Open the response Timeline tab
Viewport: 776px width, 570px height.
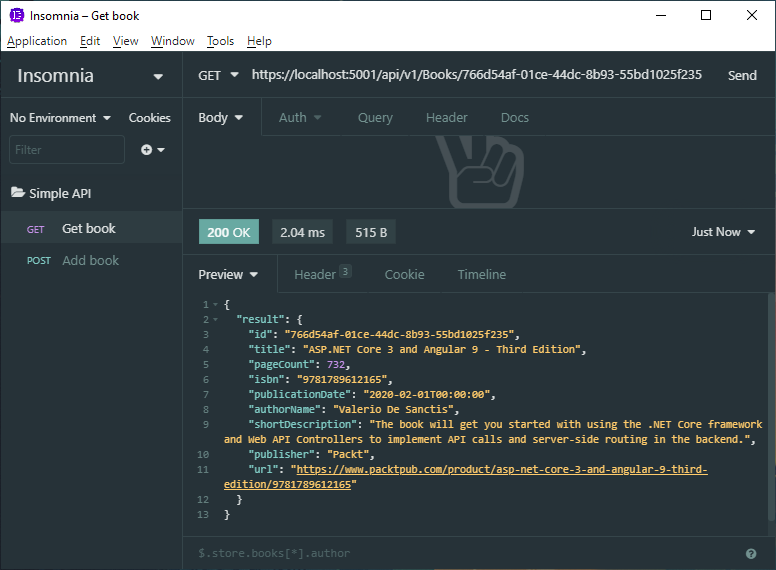pos(482,275)
